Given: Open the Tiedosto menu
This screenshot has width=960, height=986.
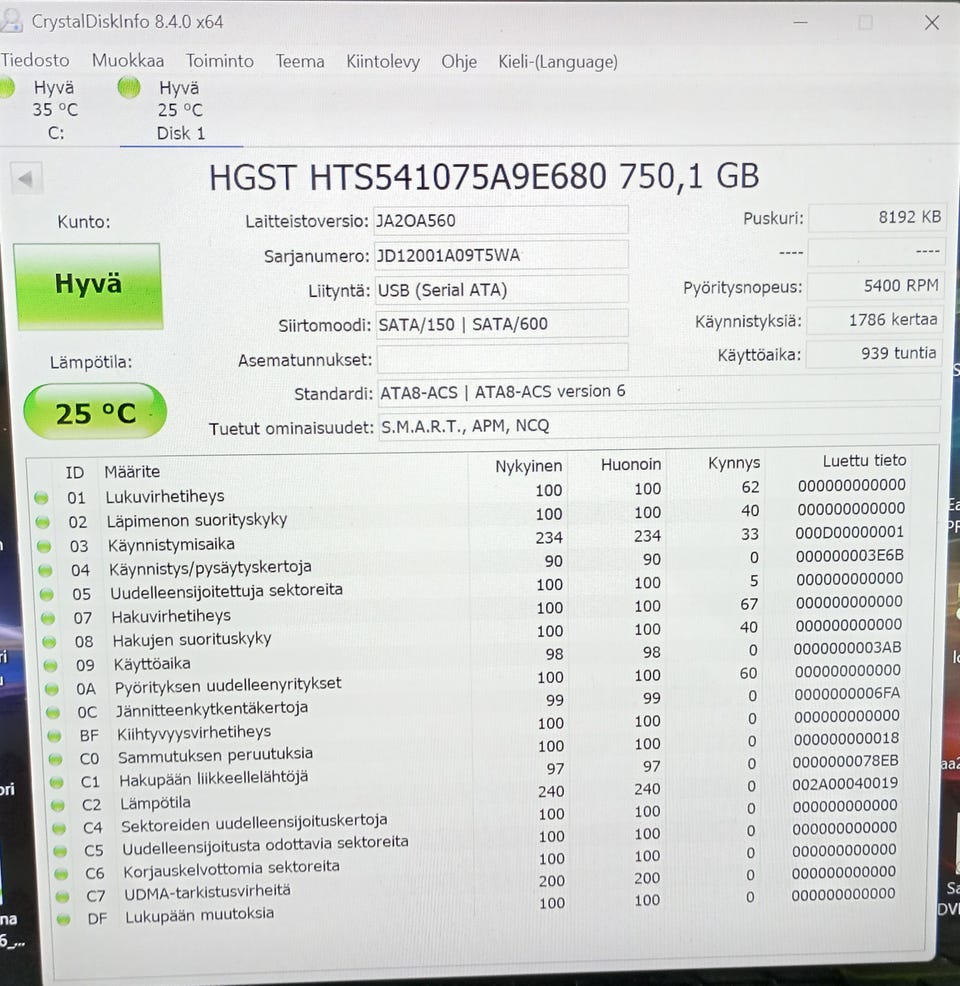Looking at the screenshot, I should point(35,60).
